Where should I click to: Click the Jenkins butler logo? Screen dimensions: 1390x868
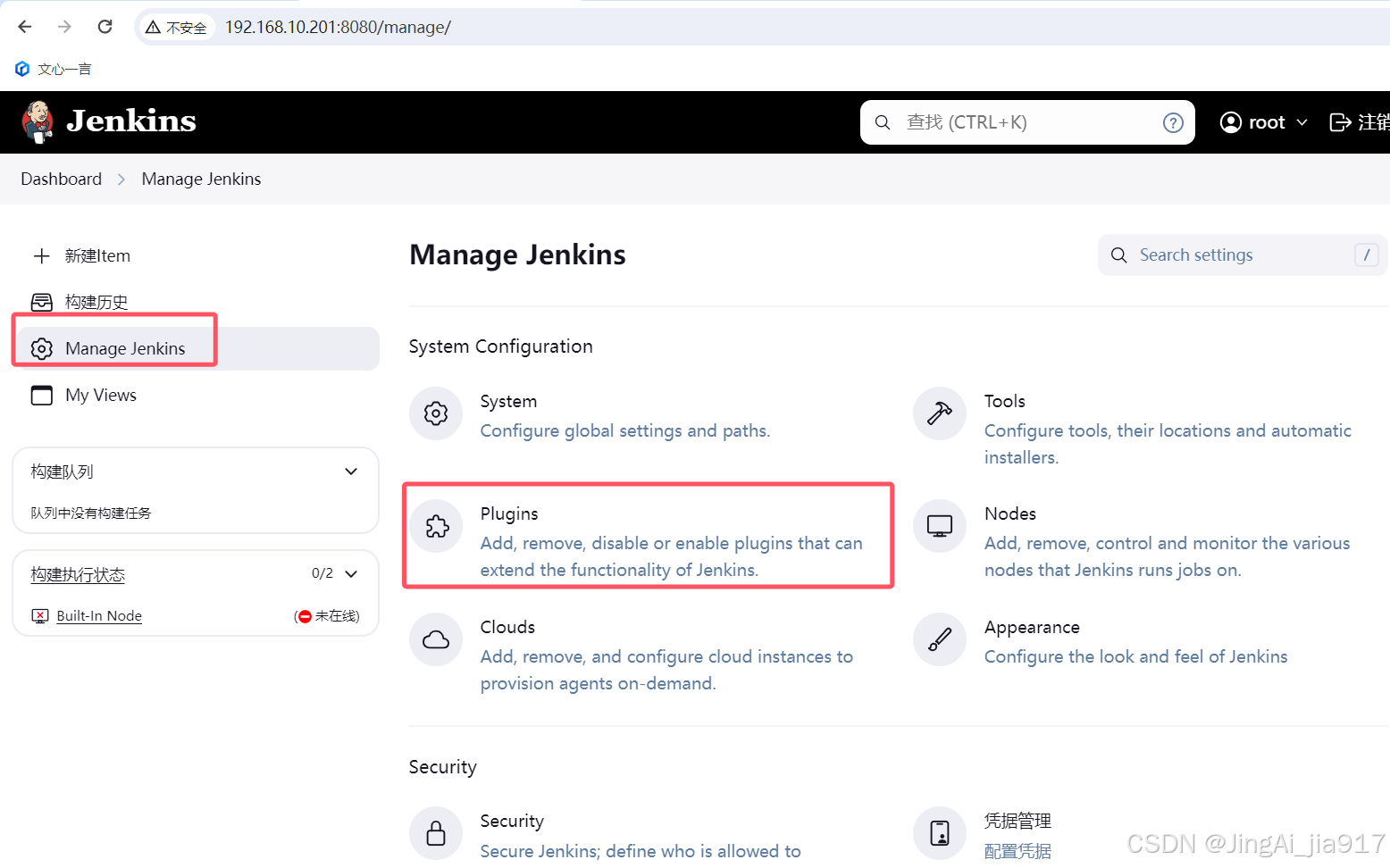38,122
